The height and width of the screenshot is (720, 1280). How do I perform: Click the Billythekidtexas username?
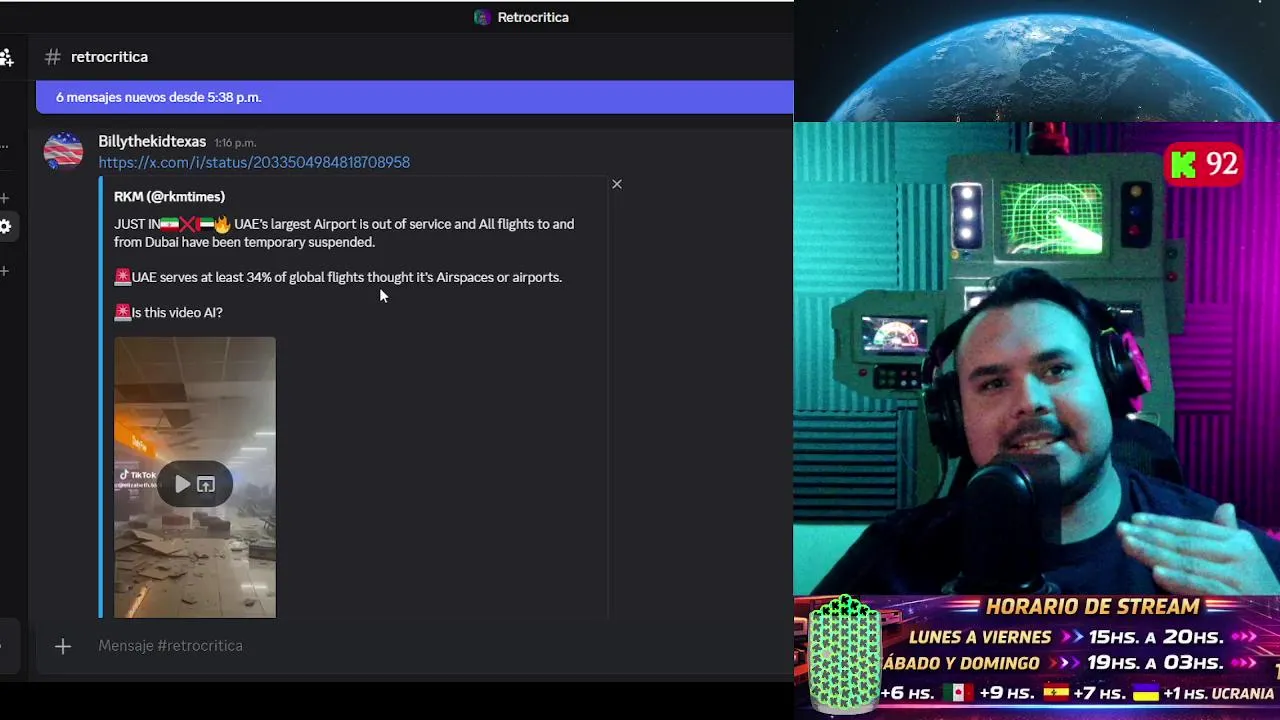click(152, 142)
